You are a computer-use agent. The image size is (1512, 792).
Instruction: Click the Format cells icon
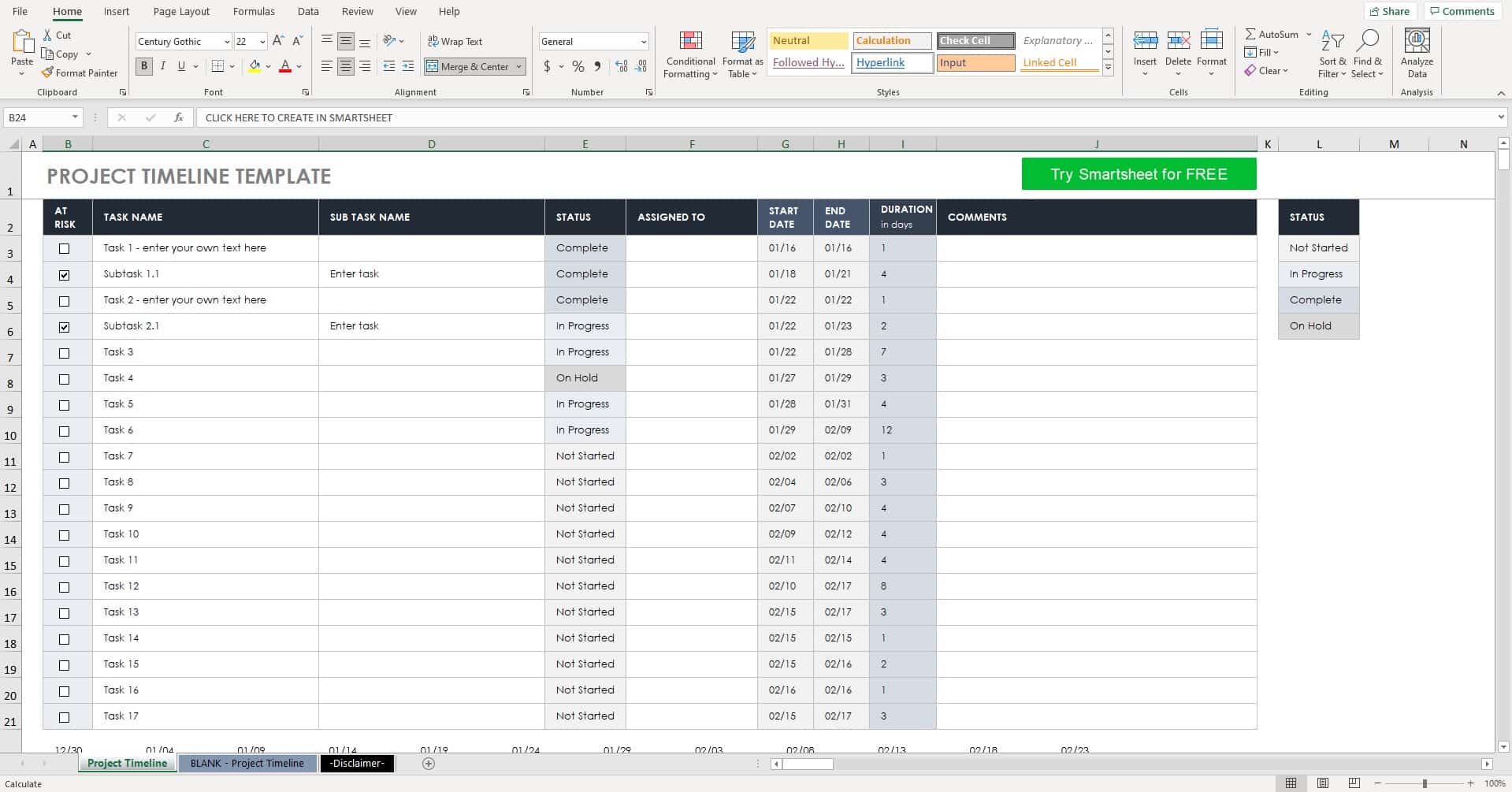pos(1211,41)
